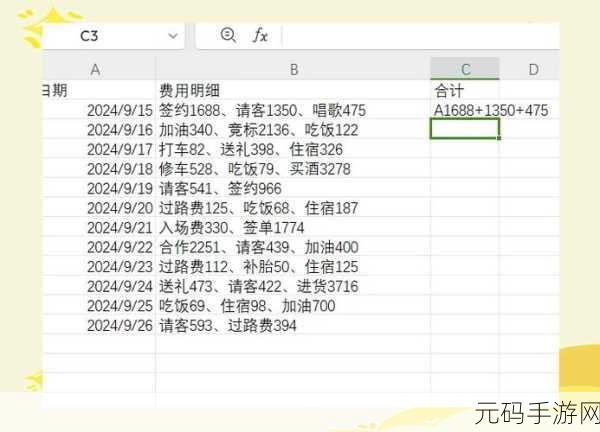Click cell 过路费112、补胎50、住宿125
This screenshot has width=600, height=432.
click(x=293, y=267)
